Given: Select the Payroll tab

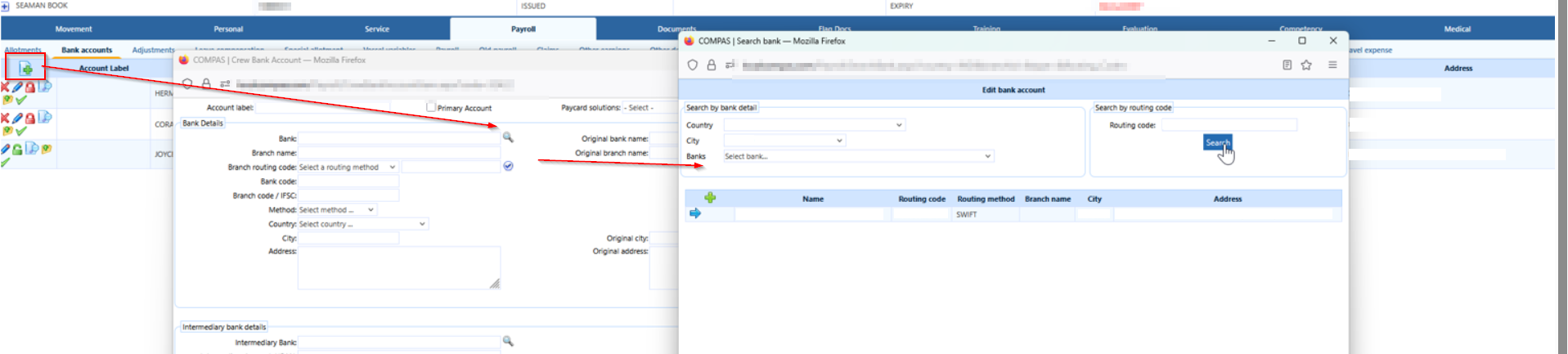Looking at the screenshot, I should pyautogui.click(x=523, y=29).
